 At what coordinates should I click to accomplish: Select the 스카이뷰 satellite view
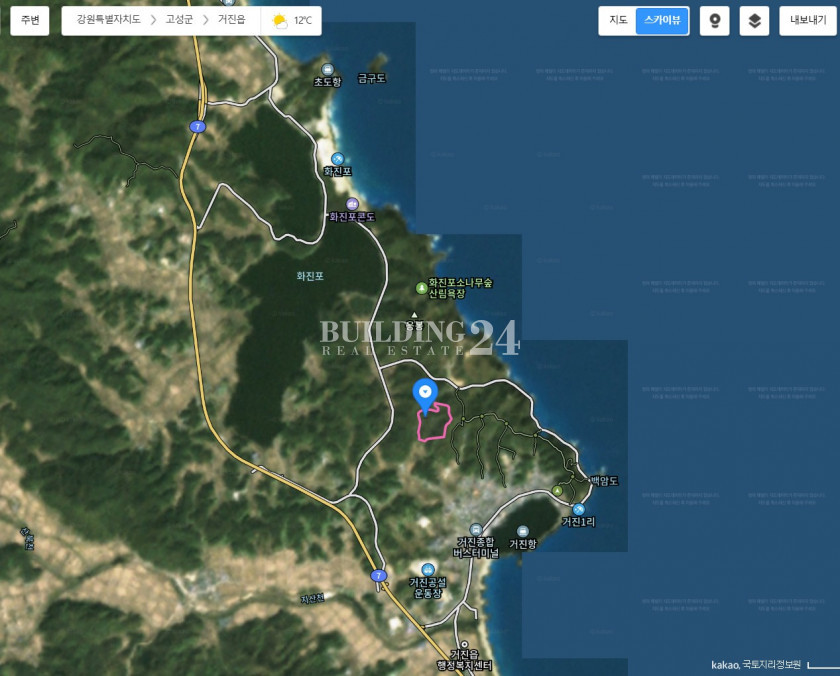662,20
